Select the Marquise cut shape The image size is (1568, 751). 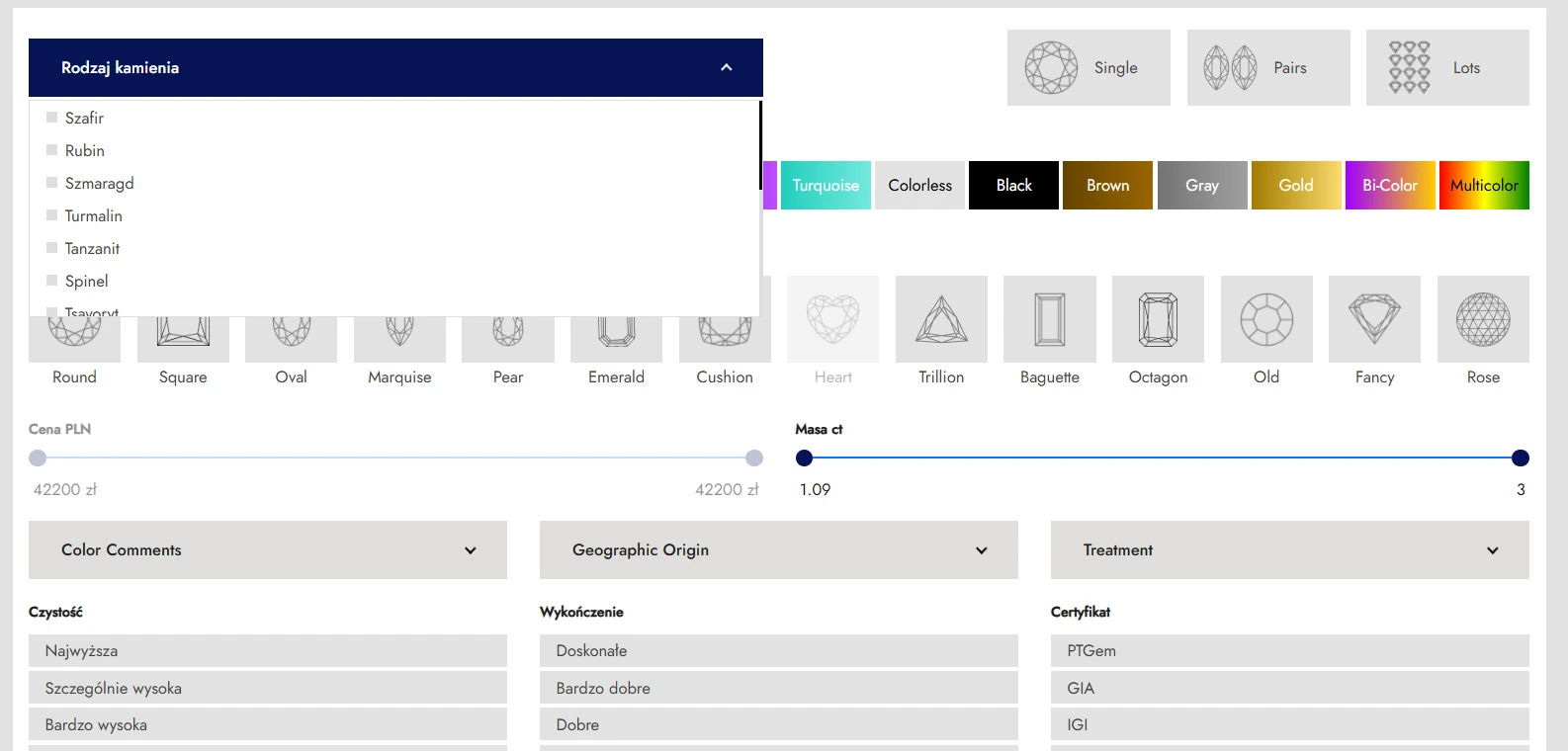coord(399,340)
